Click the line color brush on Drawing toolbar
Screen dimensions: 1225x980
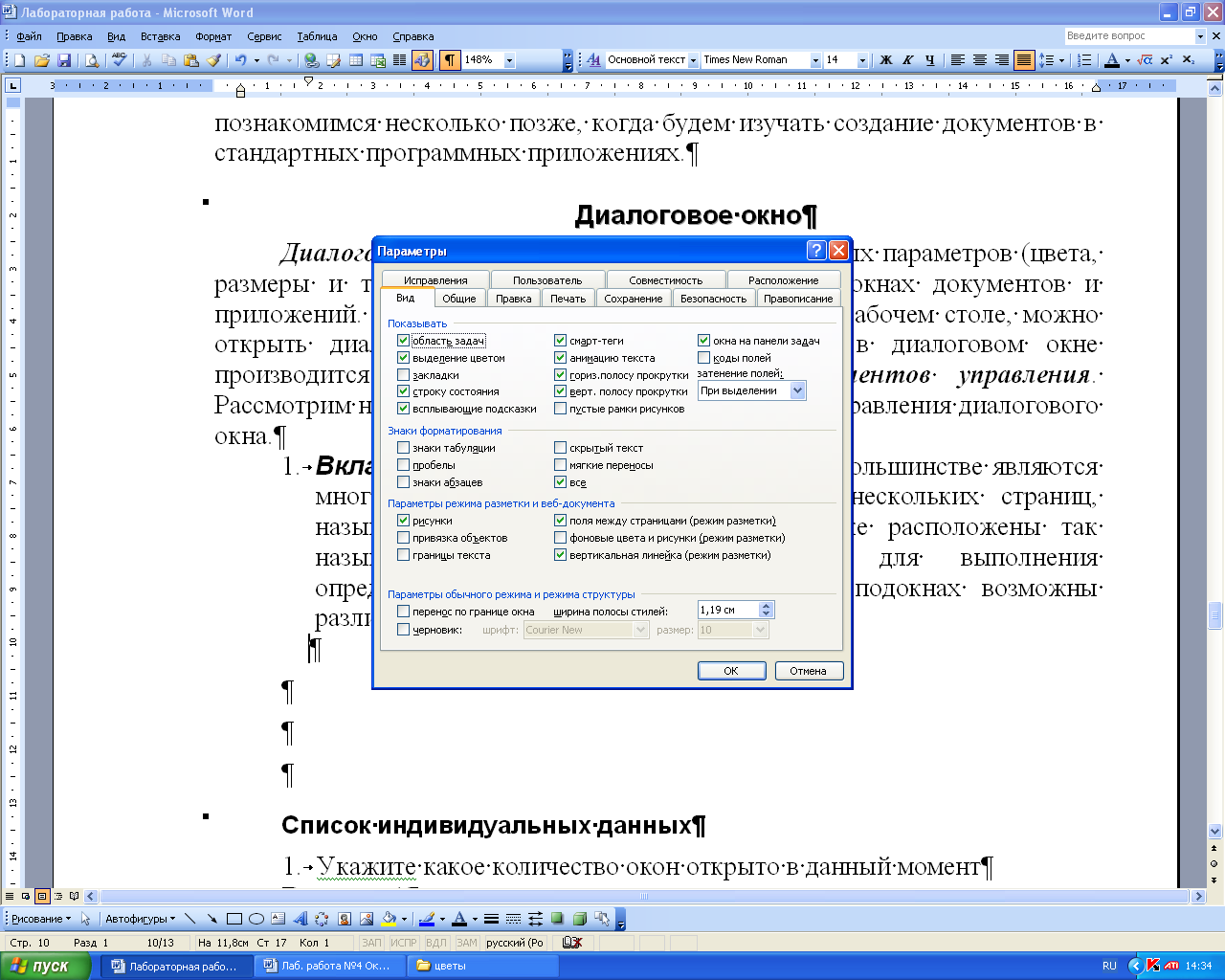click(427, 919)
